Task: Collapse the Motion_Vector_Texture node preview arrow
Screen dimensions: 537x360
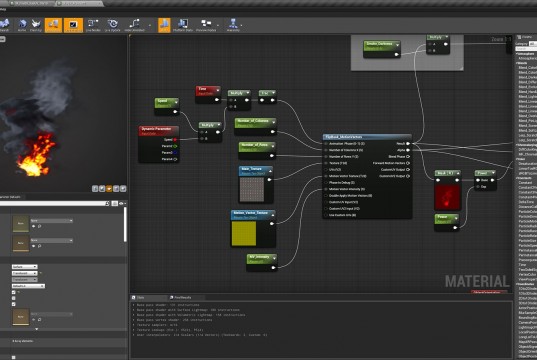Action: 273,214
